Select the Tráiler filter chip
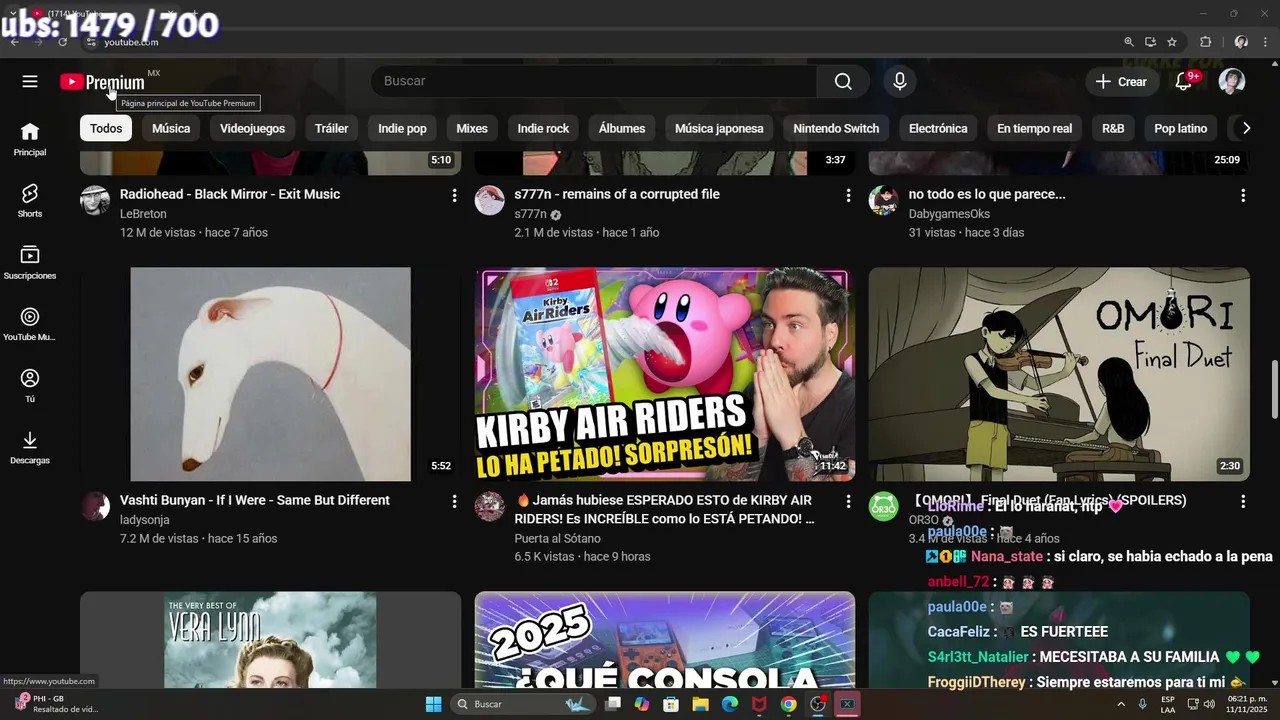The width and height of the screenshot is (1280, 720). 332,128
